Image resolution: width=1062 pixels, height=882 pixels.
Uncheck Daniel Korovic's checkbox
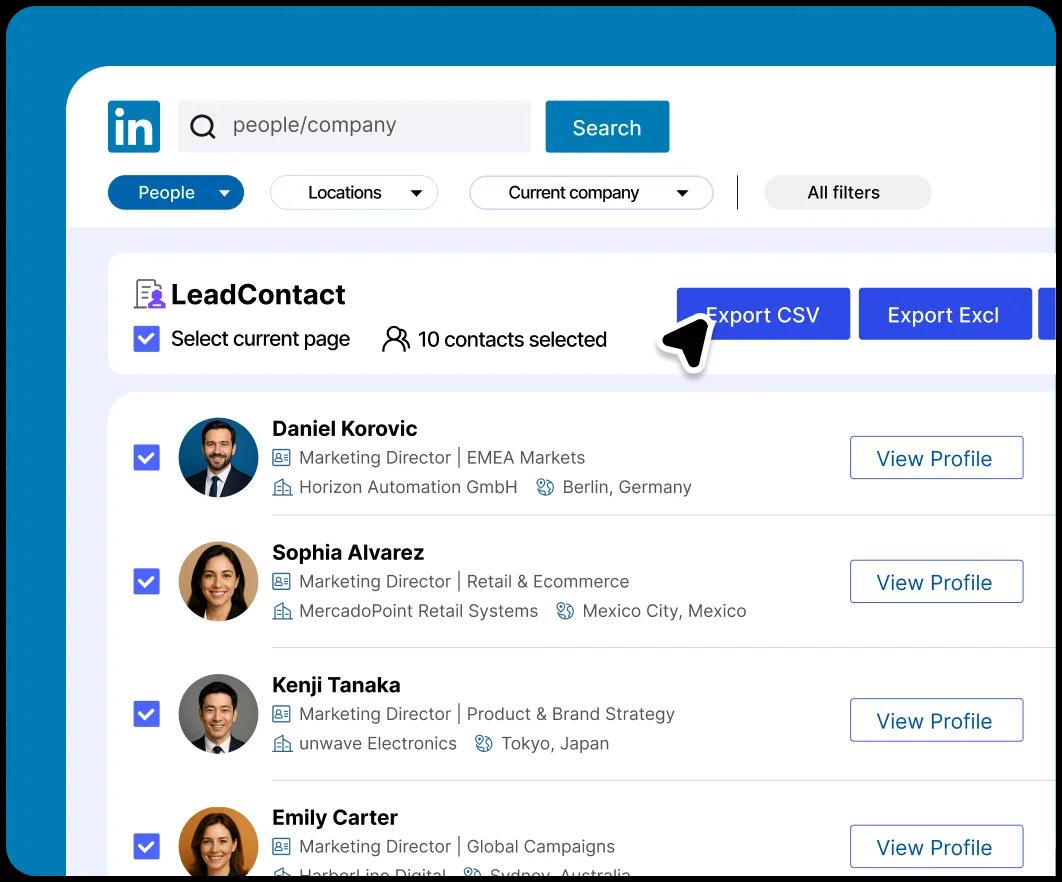tap(146, 458)
